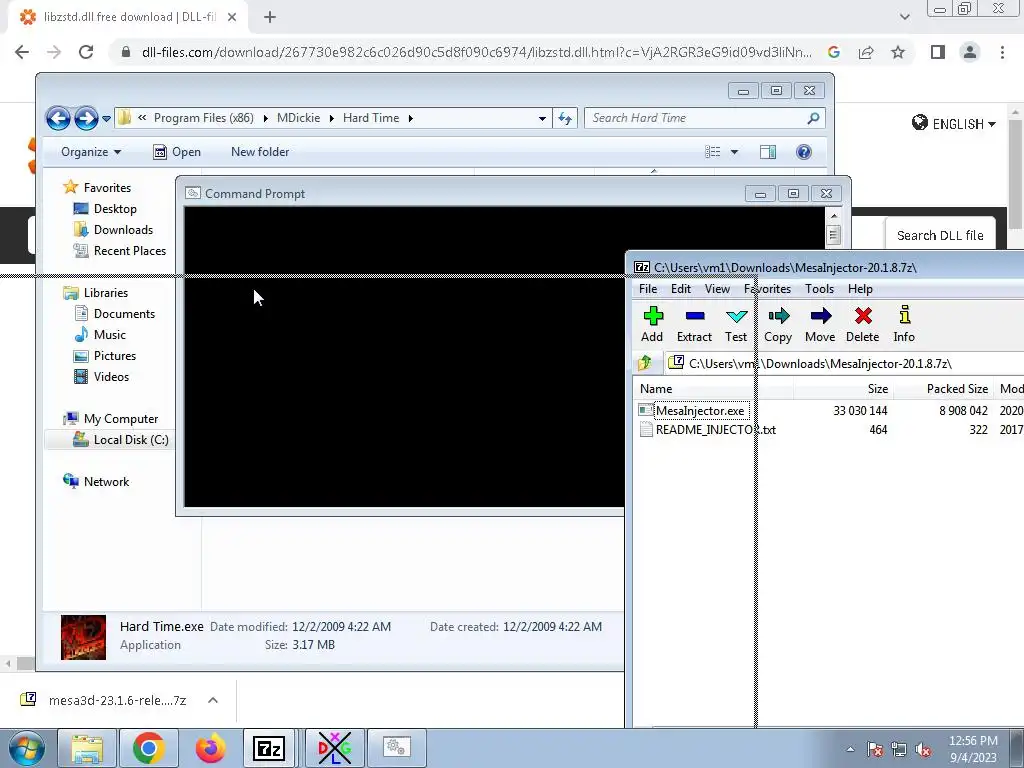
Task: Open the Help menu in 7-Zip
Action: tap(860, 289)
